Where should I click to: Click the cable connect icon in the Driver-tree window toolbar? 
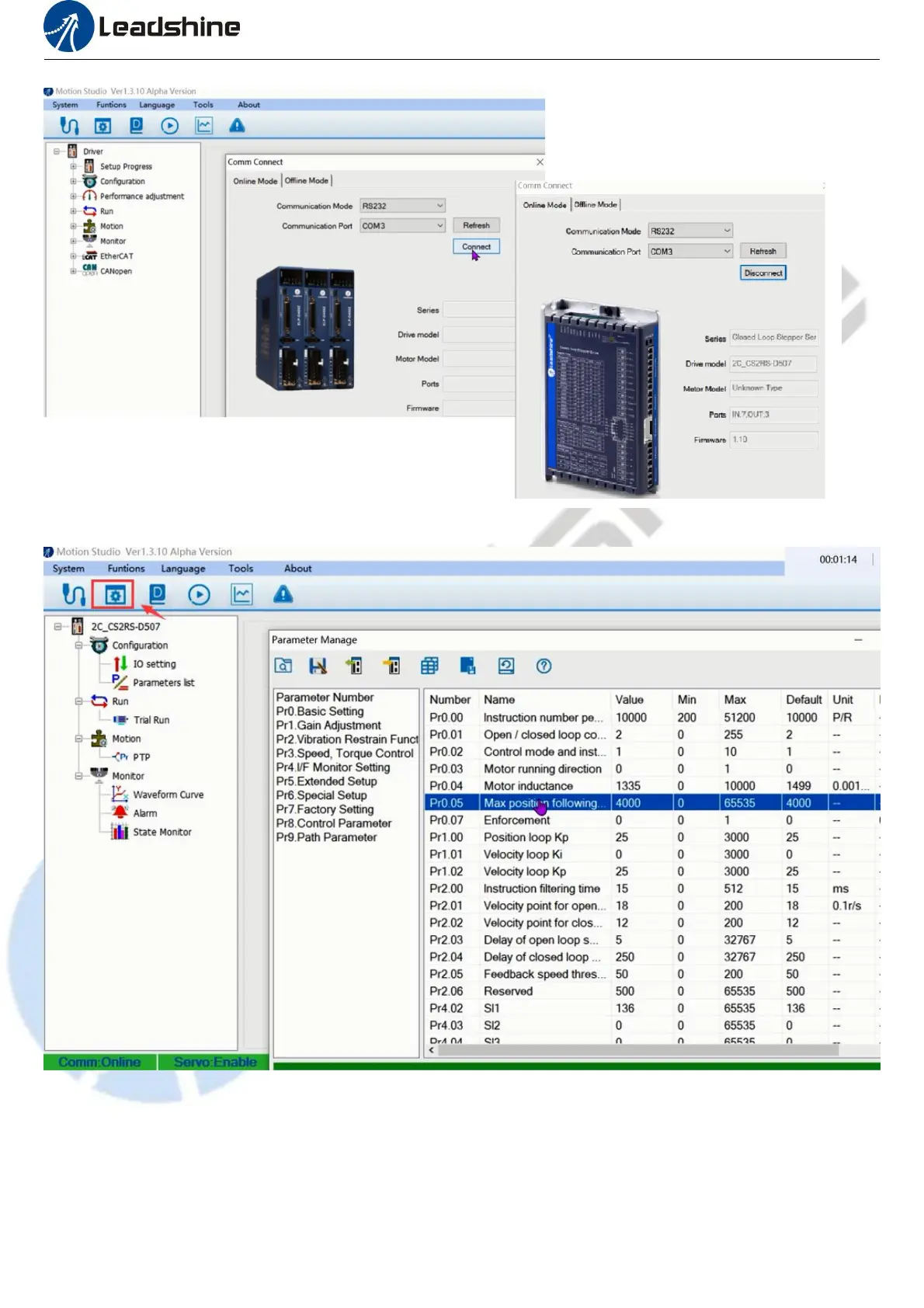[x=69, y=126]
